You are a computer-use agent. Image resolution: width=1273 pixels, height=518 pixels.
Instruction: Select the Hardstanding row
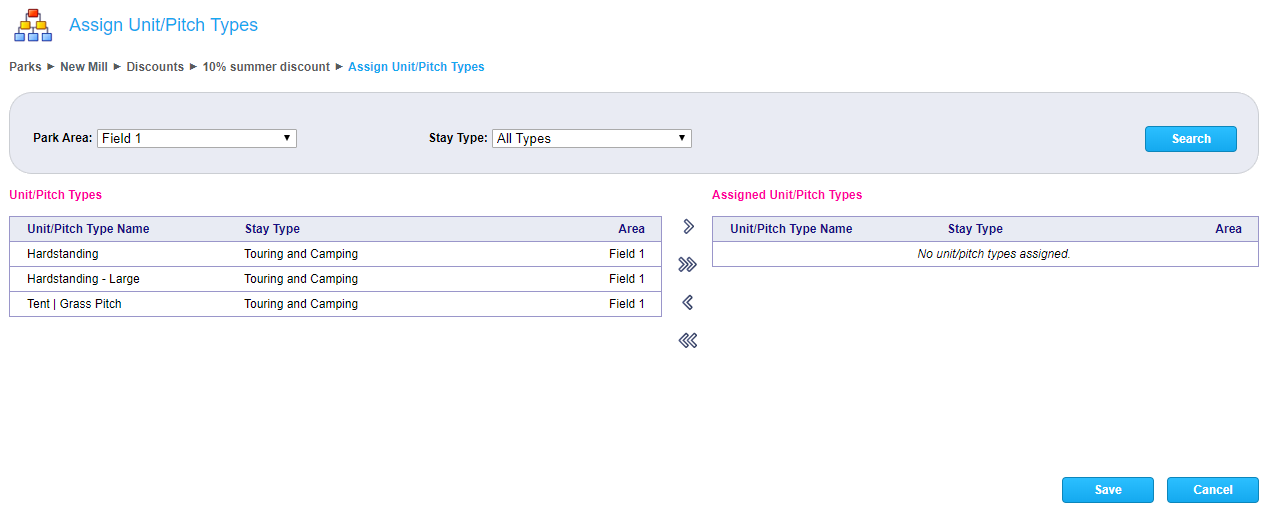coord(335,254)
